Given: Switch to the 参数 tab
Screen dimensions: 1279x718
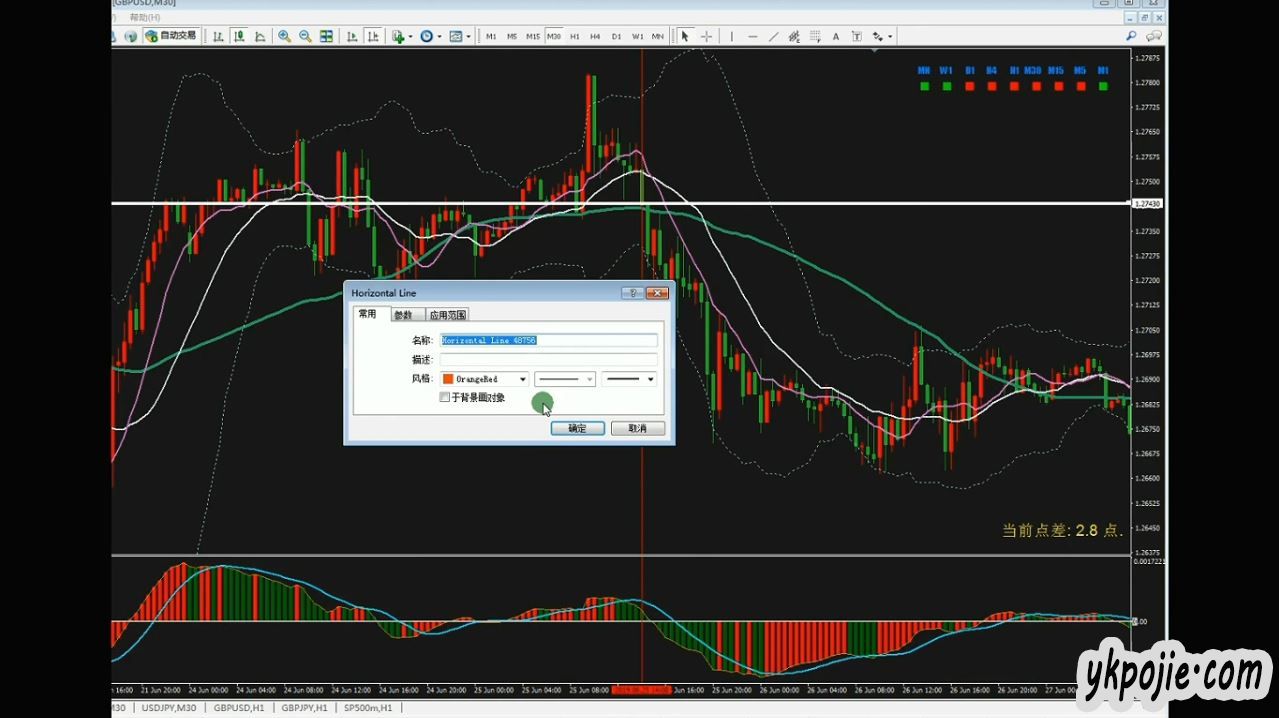Looking at the screenshot, I should (x=402, y=315).
